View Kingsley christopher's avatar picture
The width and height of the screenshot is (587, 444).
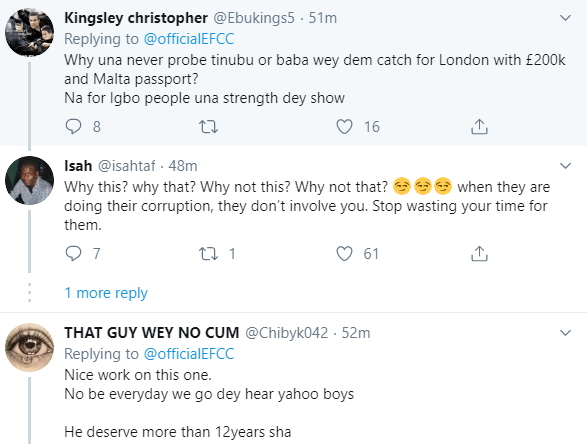tap(29, 33)
